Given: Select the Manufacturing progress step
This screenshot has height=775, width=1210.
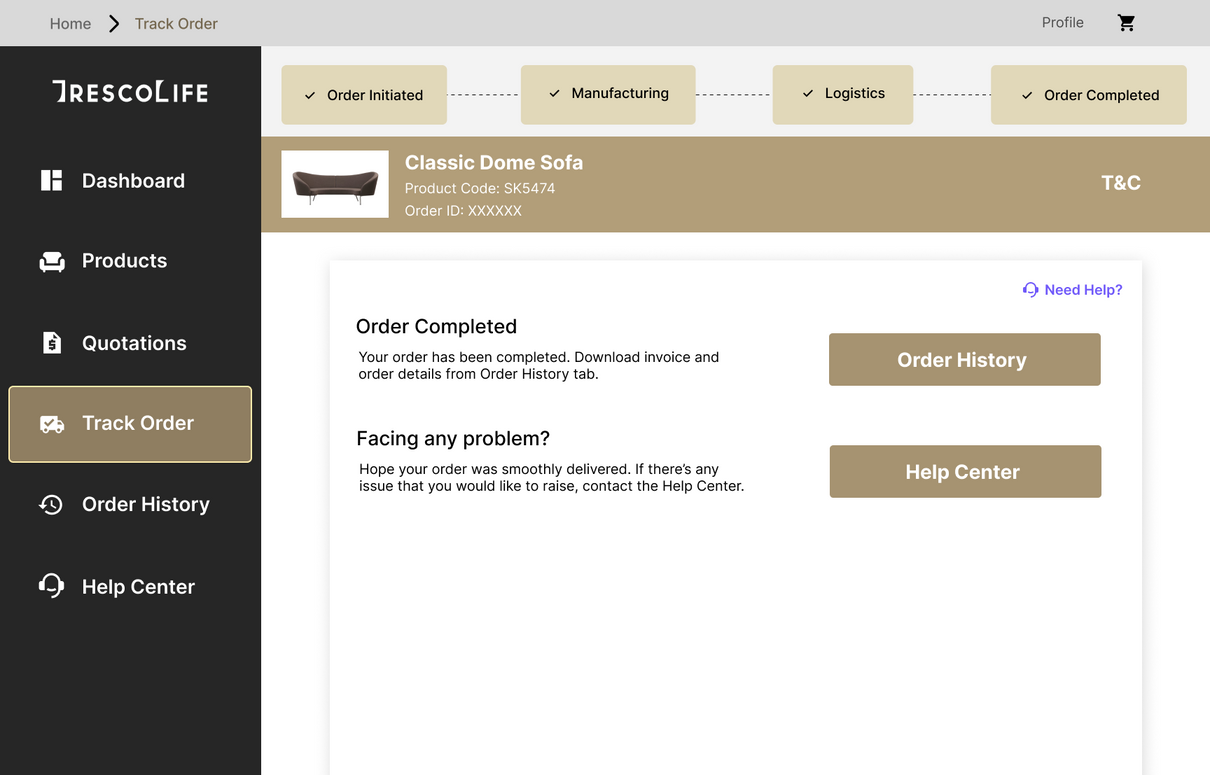Looking at the screenshot, I should [608, 94].
